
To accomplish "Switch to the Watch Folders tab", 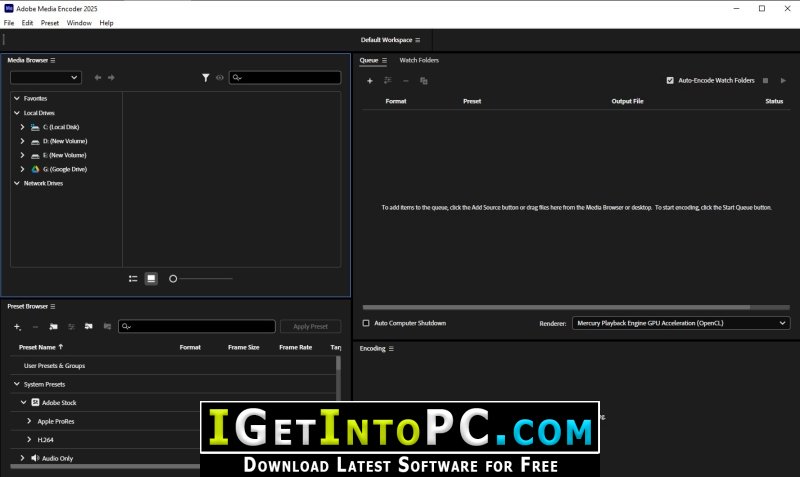I will click(x=419, y=60).
